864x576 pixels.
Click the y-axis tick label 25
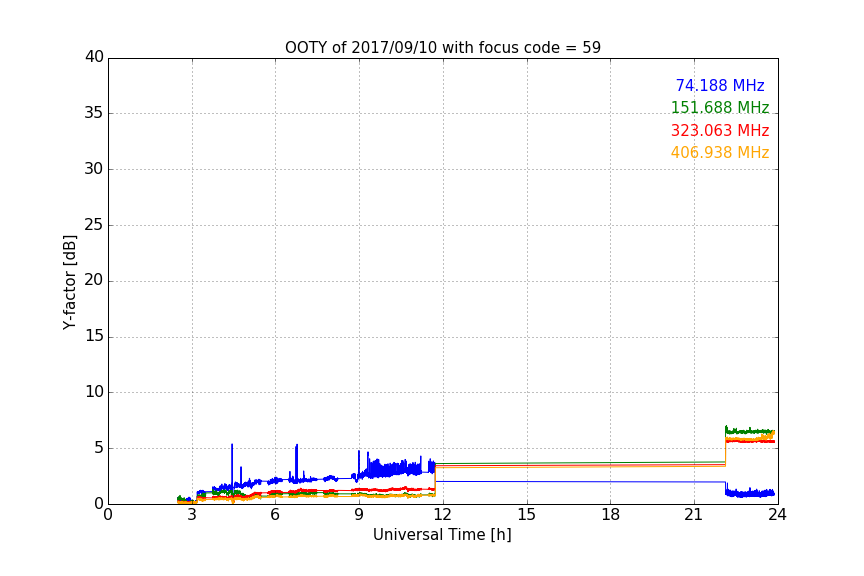point(94,225)
